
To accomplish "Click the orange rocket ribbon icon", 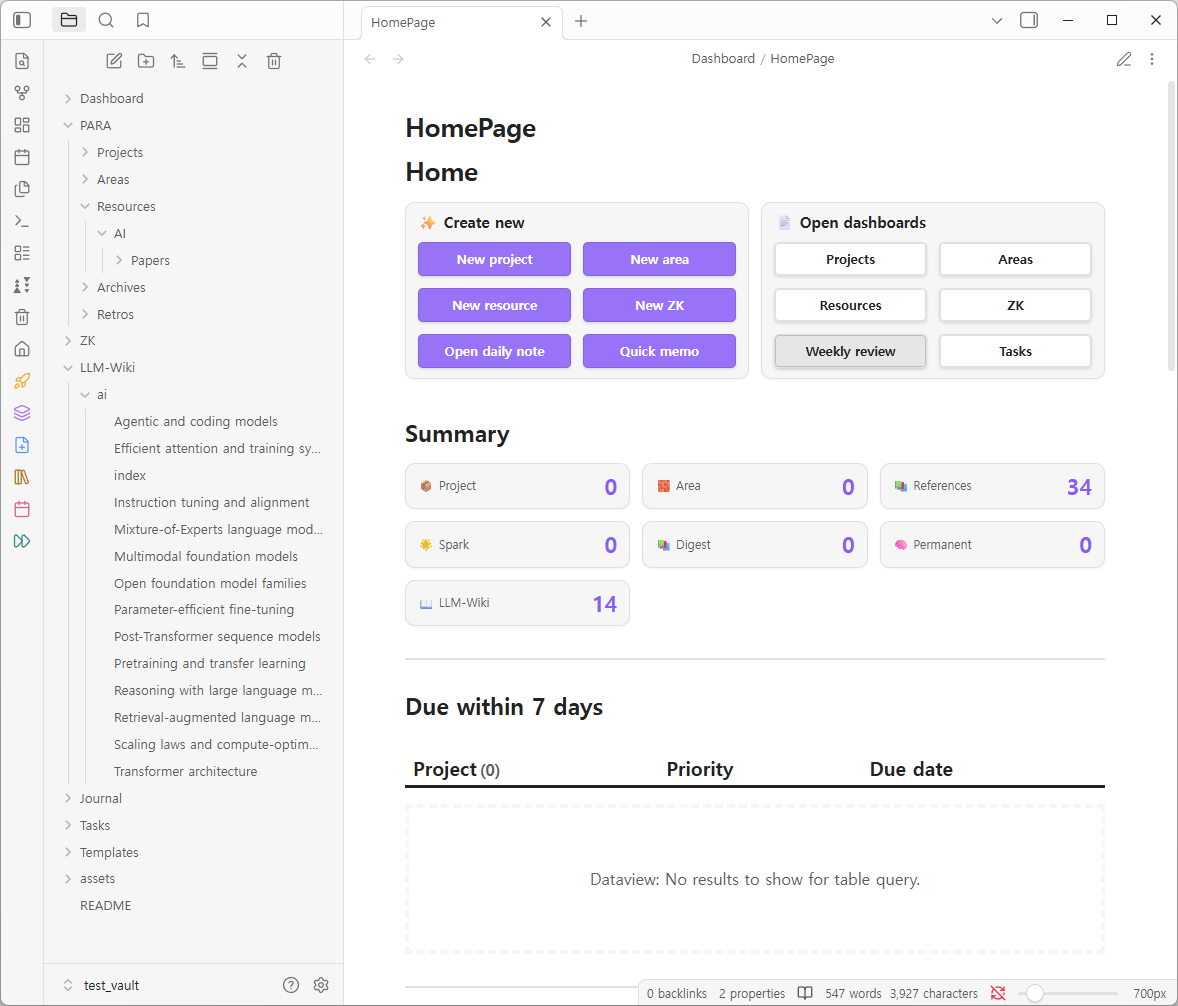I will [x=22, y=381].
